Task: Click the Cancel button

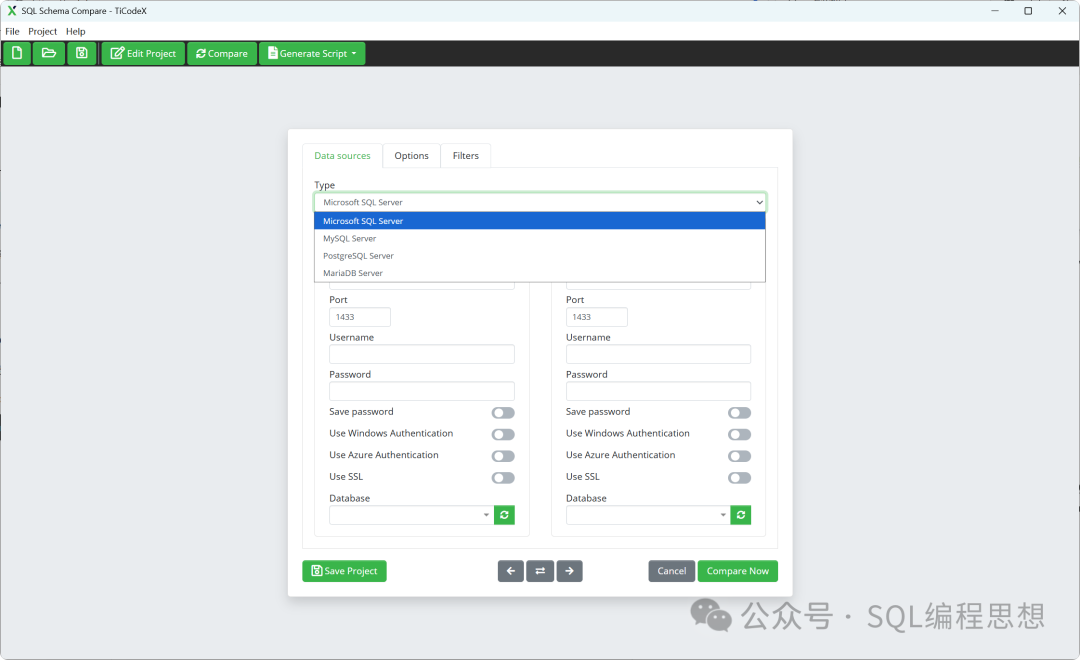Action: pyautogui.click(x=671, y=571)
